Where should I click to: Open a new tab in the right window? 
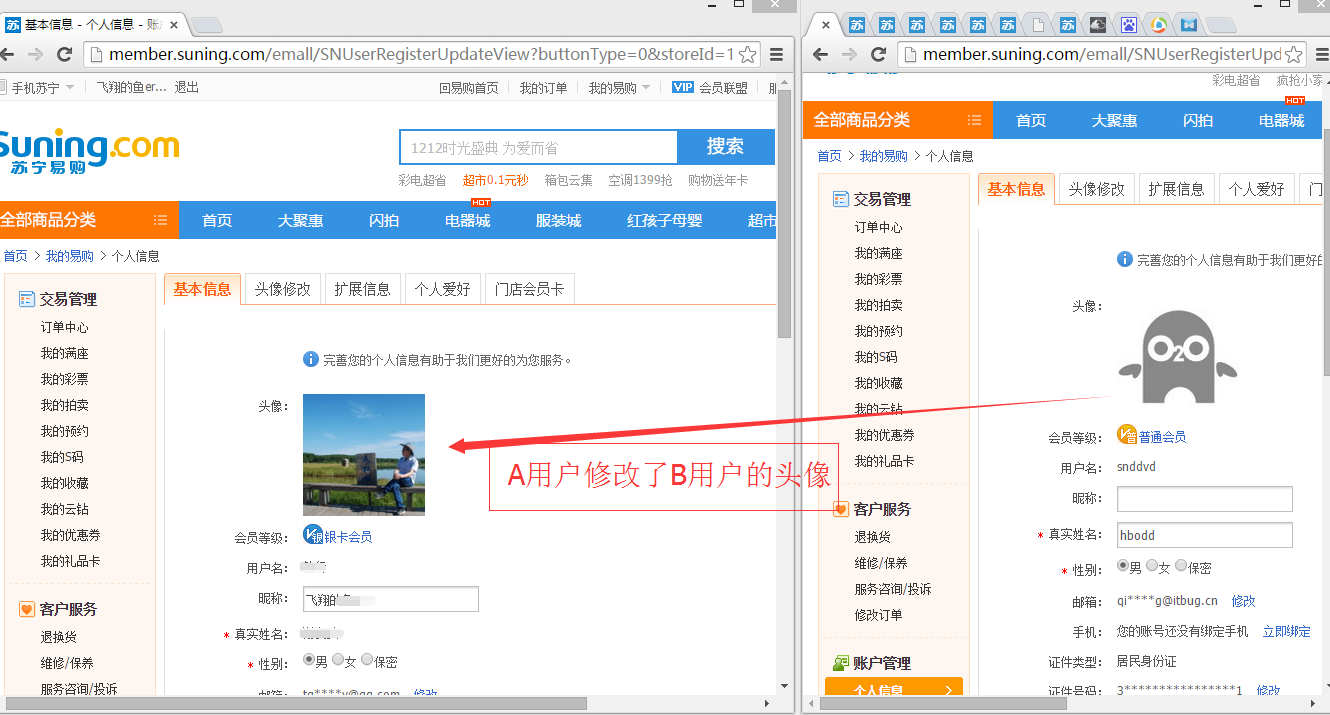coord(1222,25)
